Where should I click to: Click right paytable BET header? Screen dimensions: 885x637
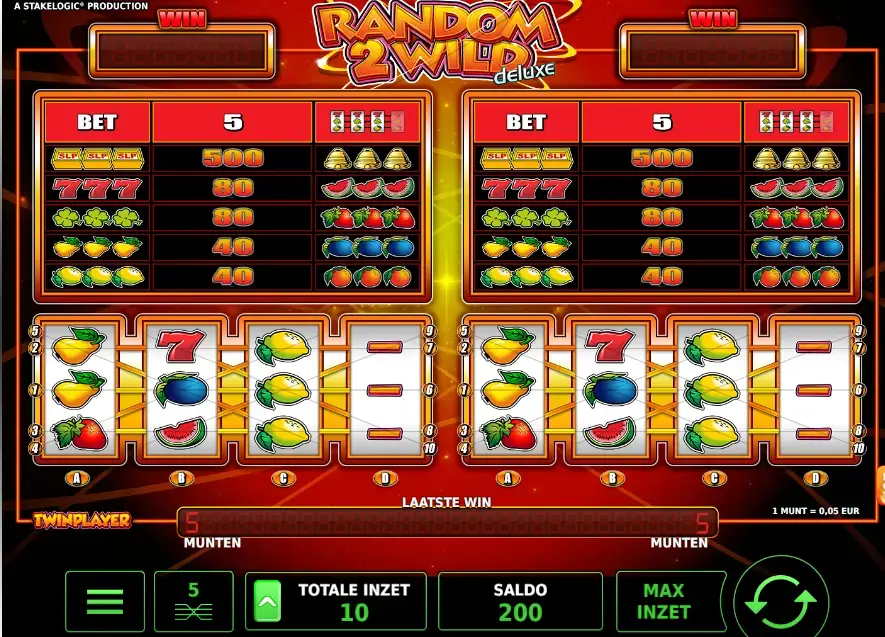click(x=526, y=122)
